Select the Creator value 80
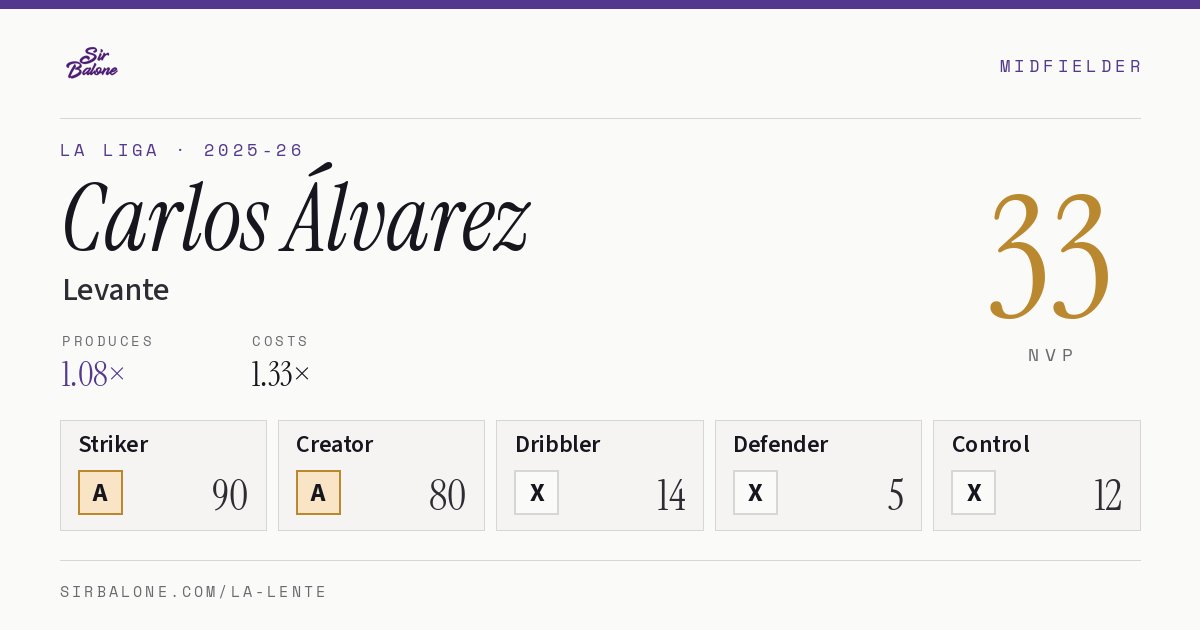The width and height of the screenshot is (1200, 630). (x=447, y=495)
